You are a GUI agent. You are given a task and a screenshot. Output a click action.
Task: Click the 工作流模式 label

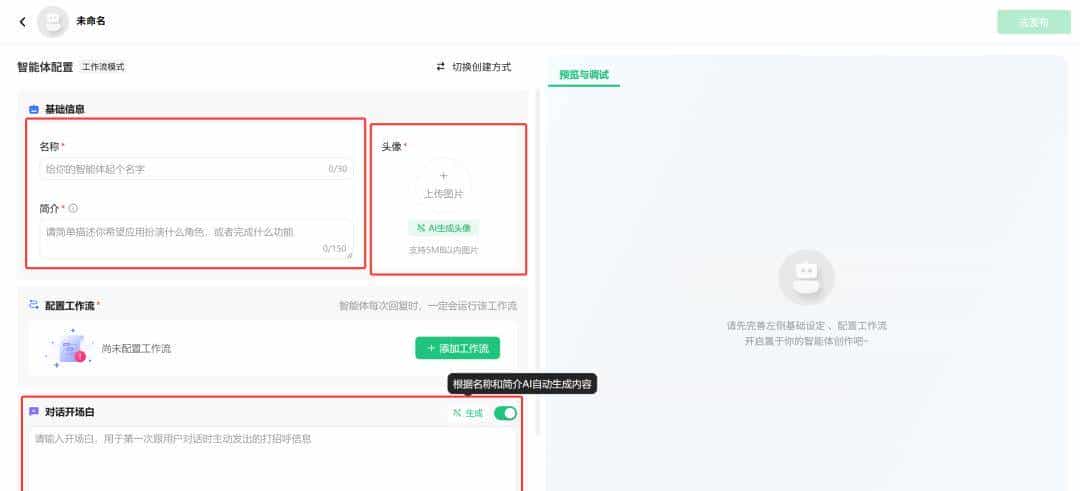(103, 67)
